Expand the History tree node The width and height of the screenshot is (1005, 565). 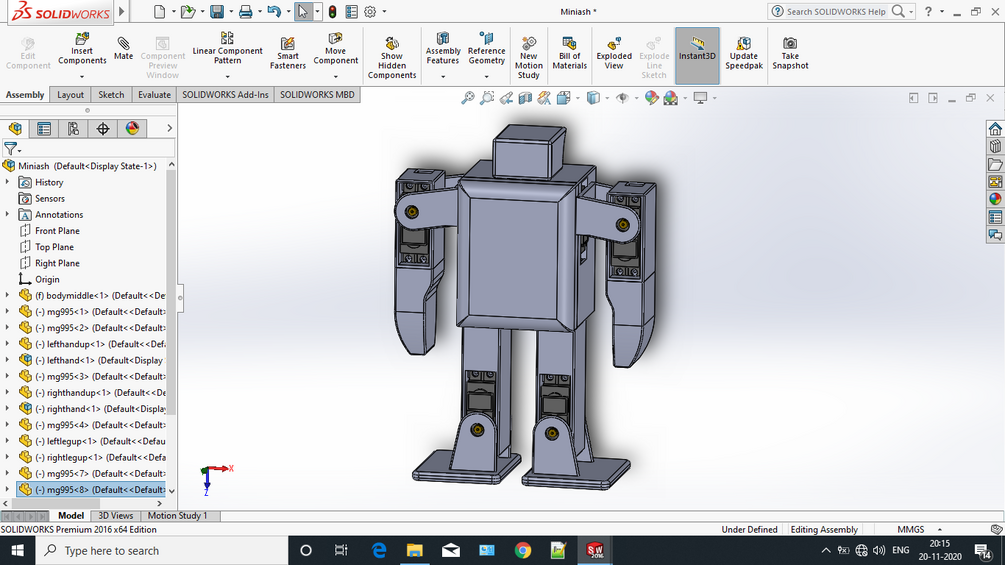click(8, 182)
